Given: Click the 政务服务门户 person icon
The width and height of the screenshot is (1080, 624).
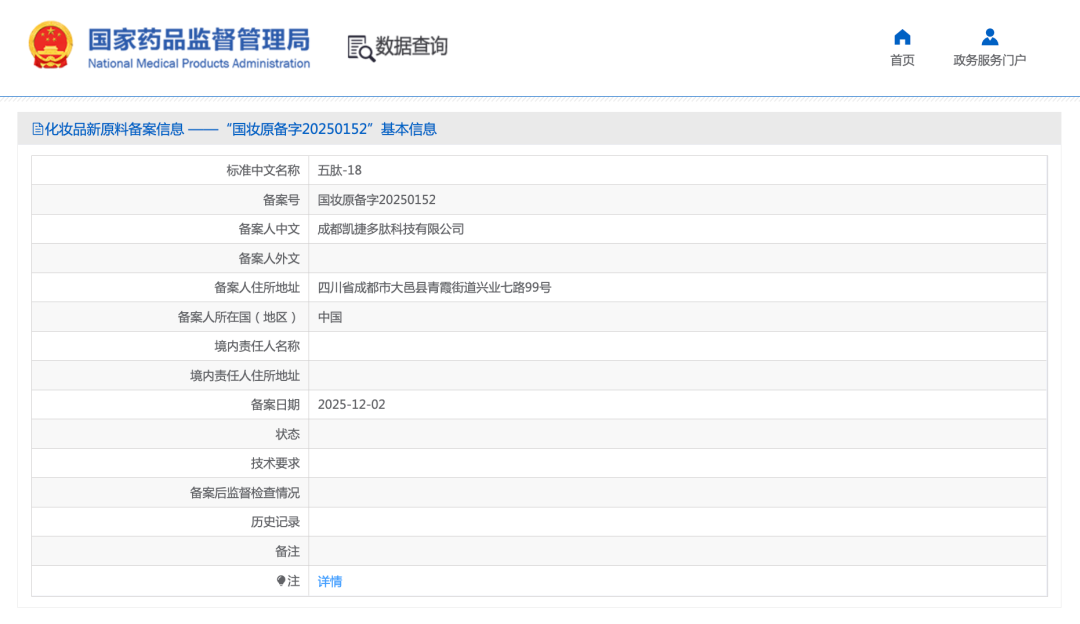Looking at the screenshot, I should tap(988, 36).
